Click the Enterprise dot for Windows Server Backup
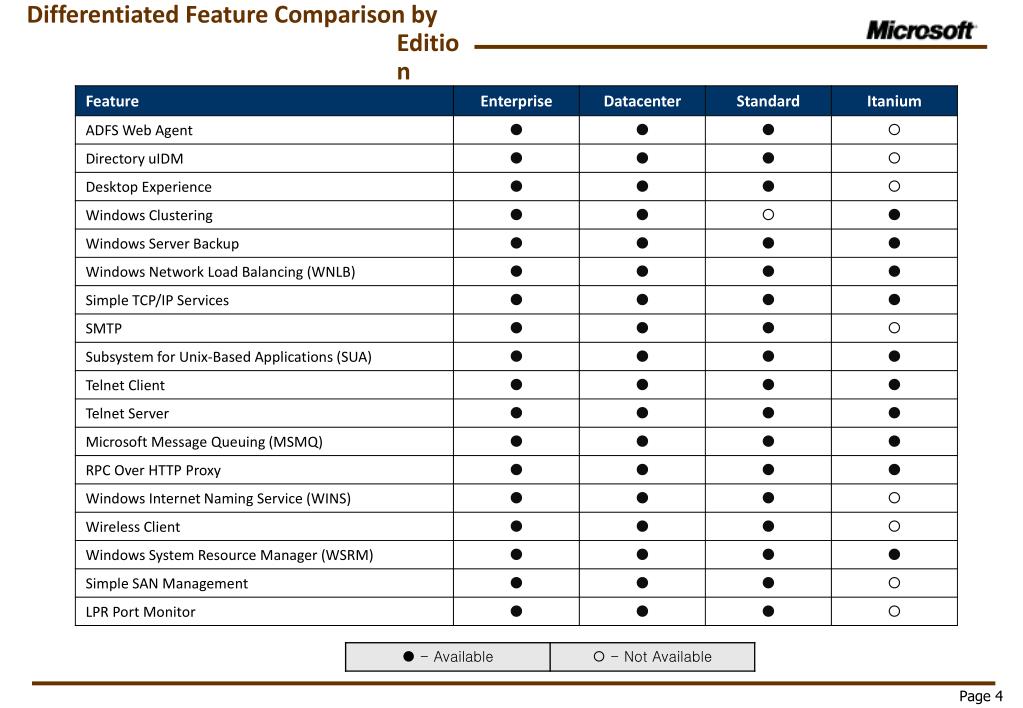 pos(516,243)
